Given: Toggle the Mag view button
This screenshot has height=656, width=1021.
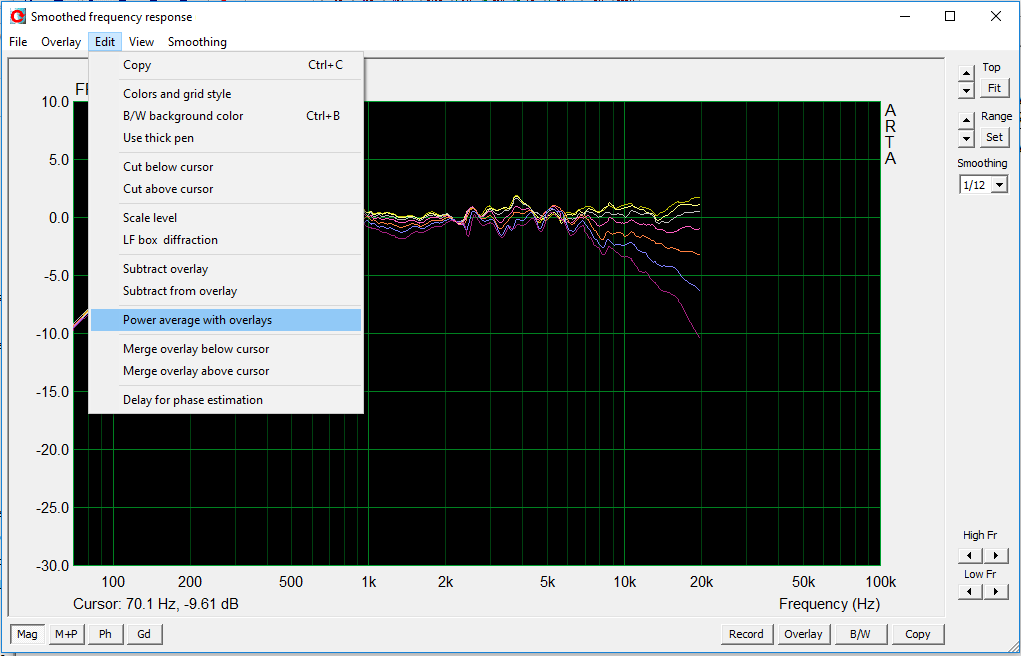Looking at the screenshot, I should point(27,634).
